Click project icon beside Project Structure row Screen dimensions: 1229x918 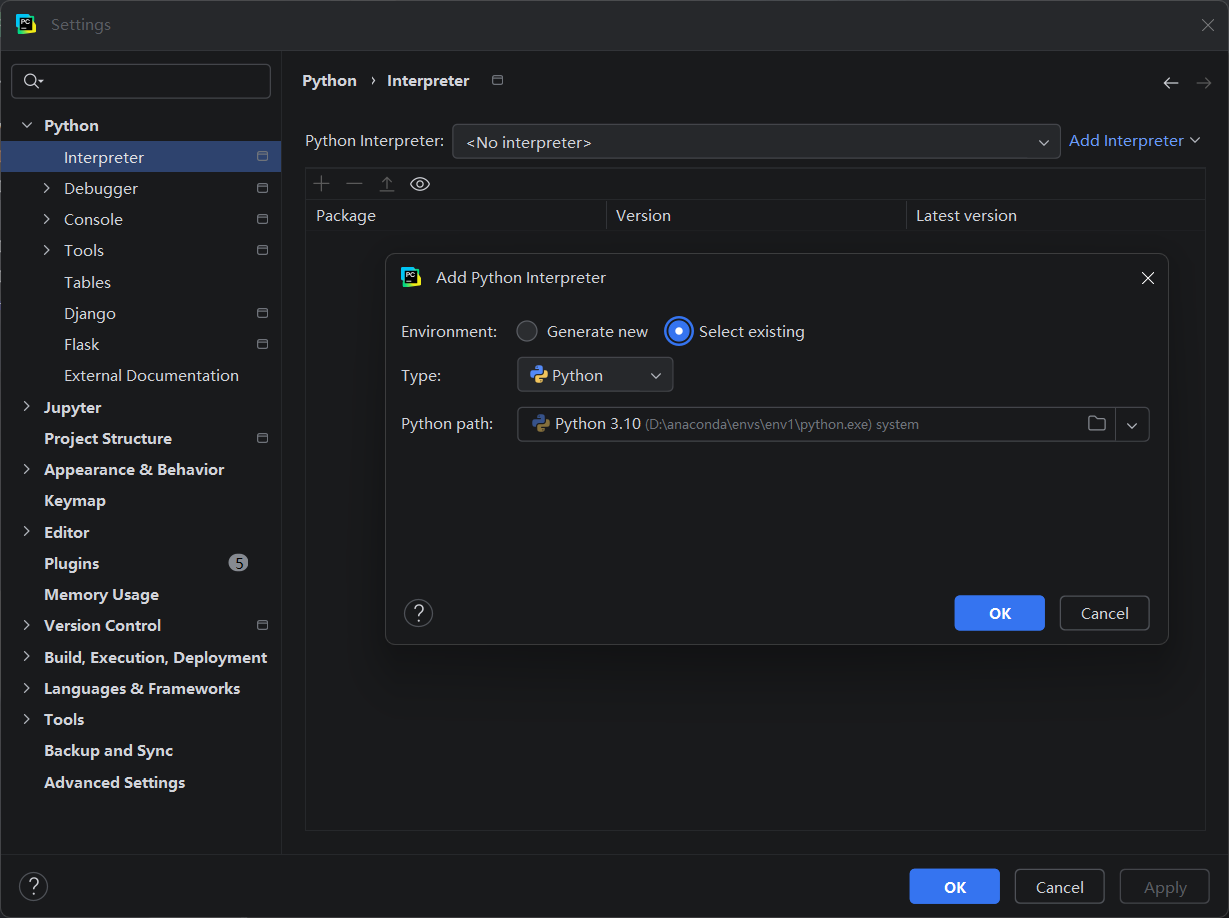point(262,438)
